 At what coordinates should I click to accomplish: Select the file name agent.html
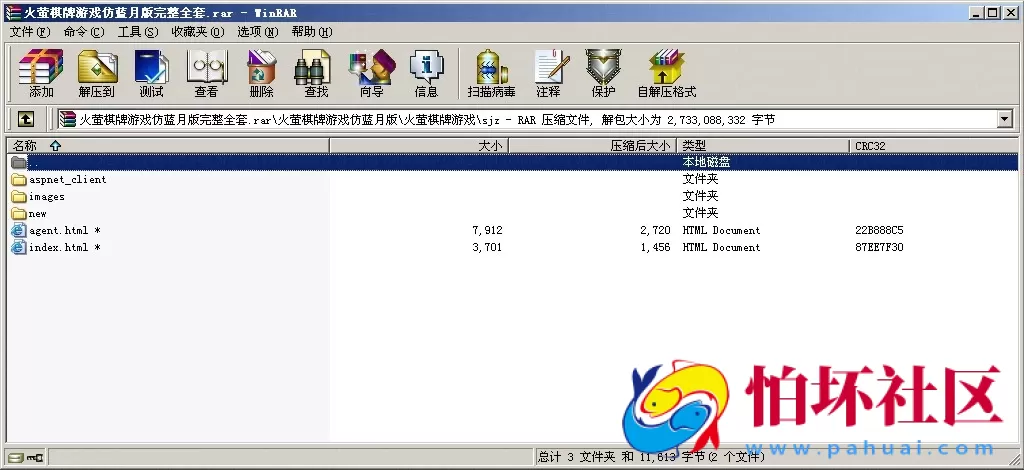(x=65, y=230)
